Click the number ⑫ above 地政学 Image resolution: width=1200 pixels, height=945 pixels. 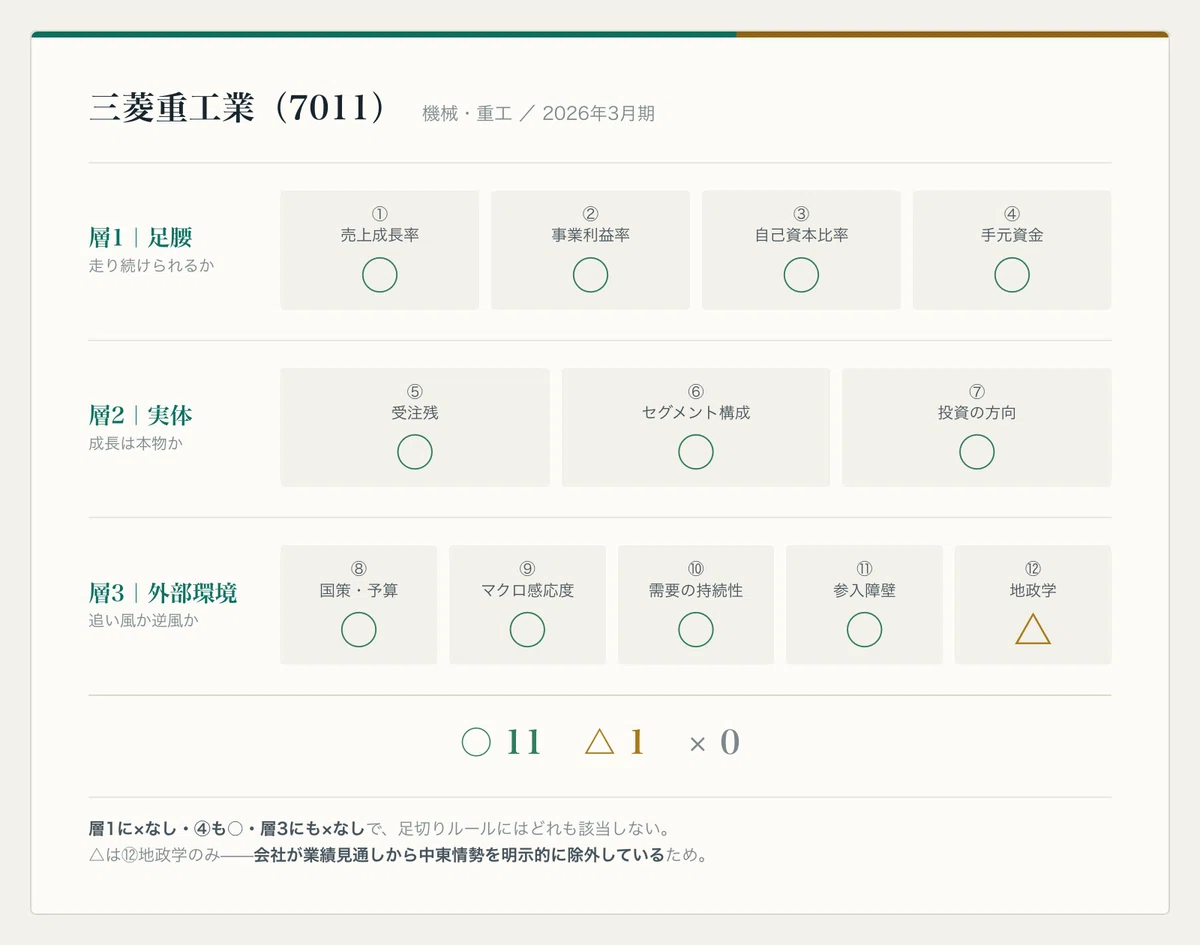1033,569
